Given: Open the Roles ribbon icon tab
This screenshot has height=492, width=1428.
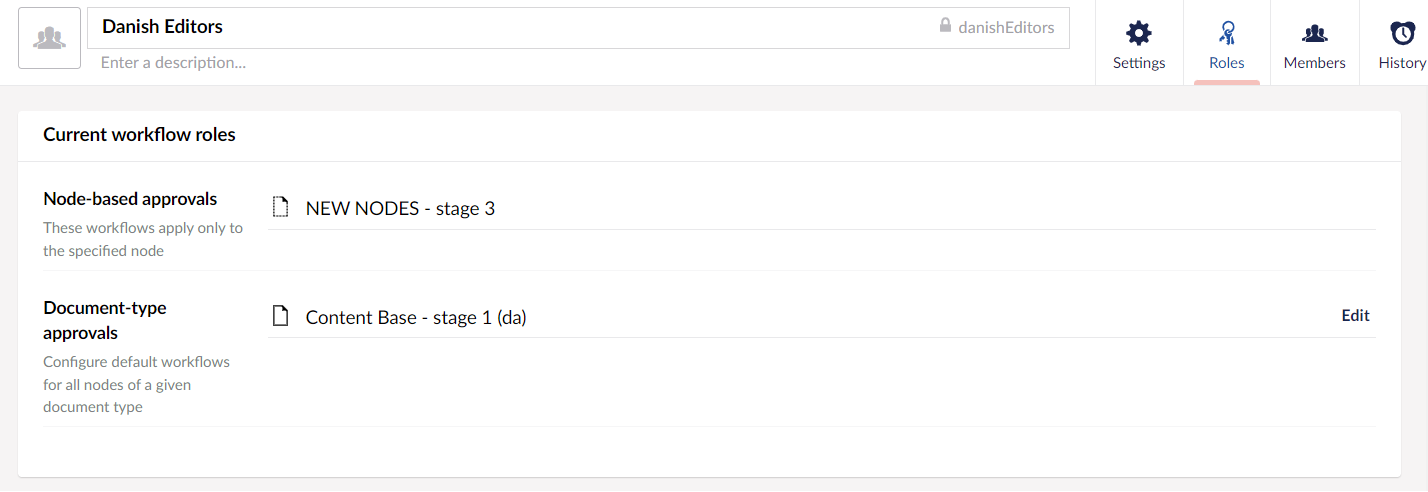Looking at the screenshot, I should click(x=1226, y=34).
